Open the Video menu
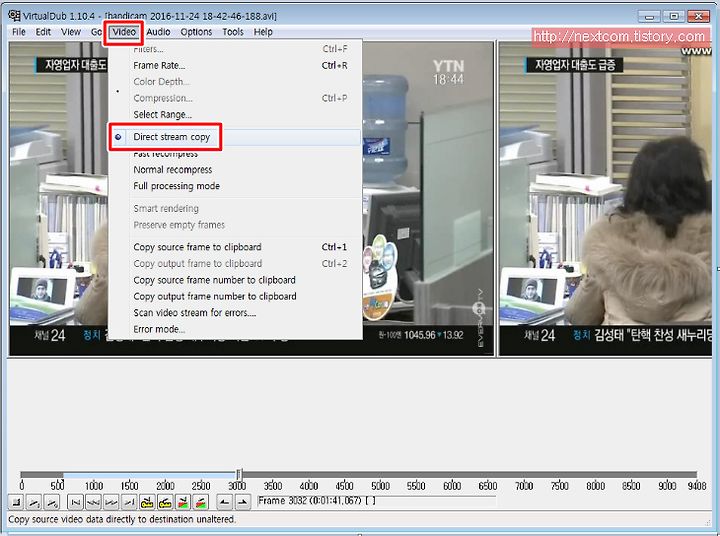720x536 pixels. pos(124,32)
